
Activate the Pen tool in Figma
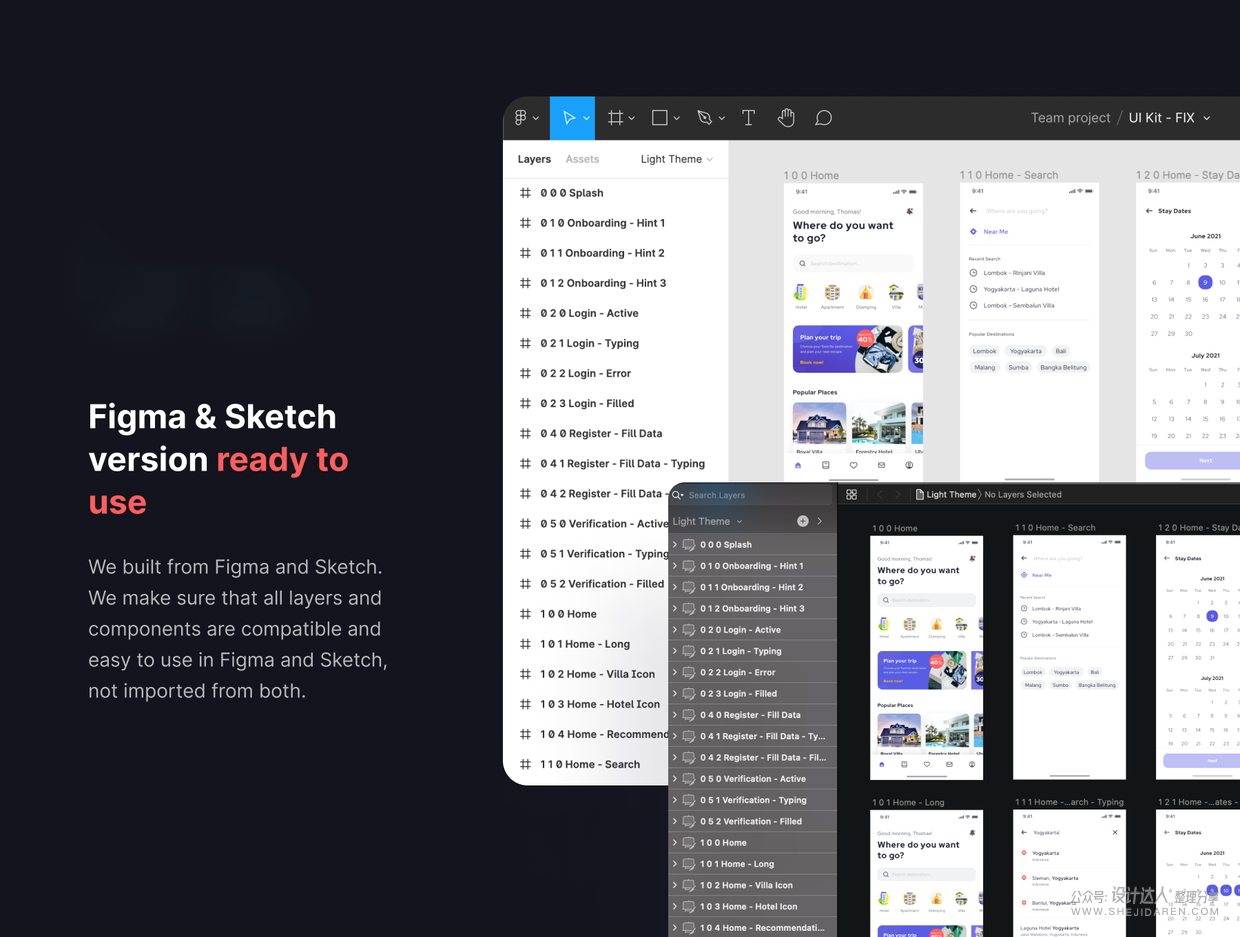704,118
